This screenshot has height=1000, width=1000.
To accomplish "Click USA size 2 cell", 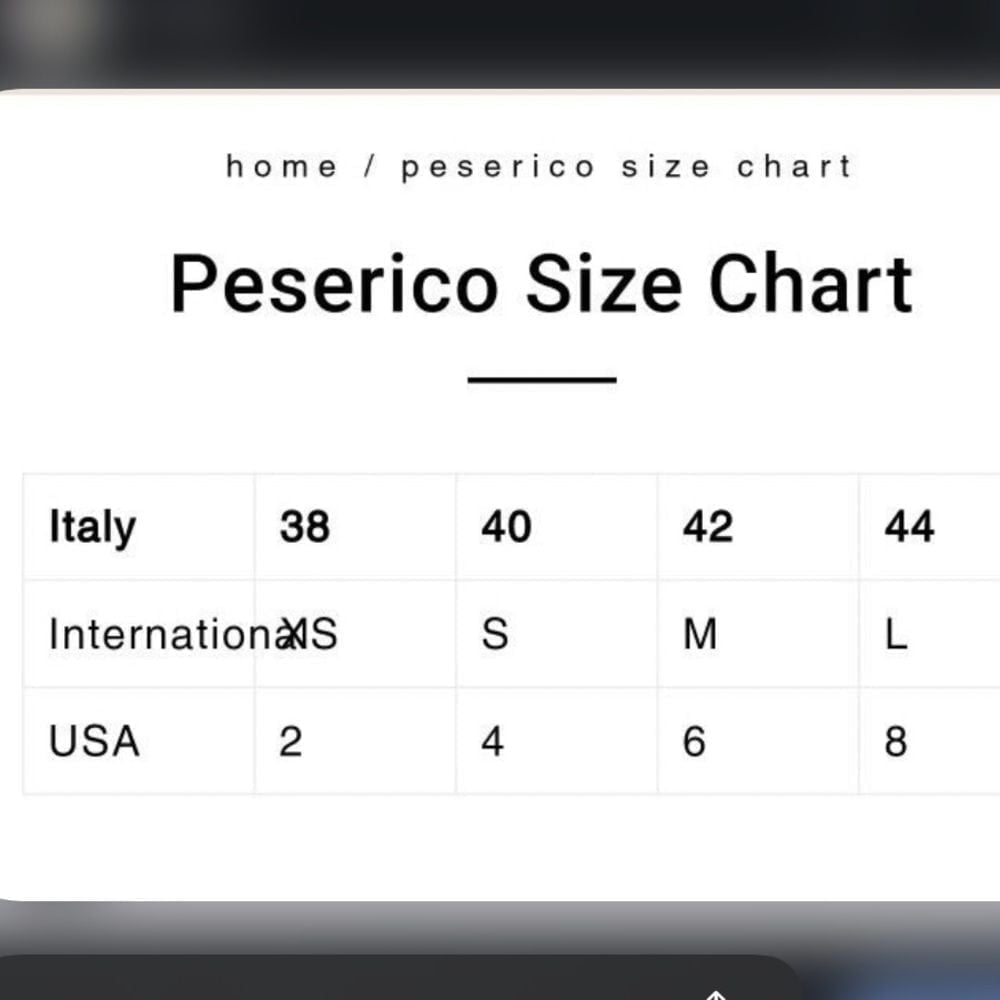I will 355,741.
